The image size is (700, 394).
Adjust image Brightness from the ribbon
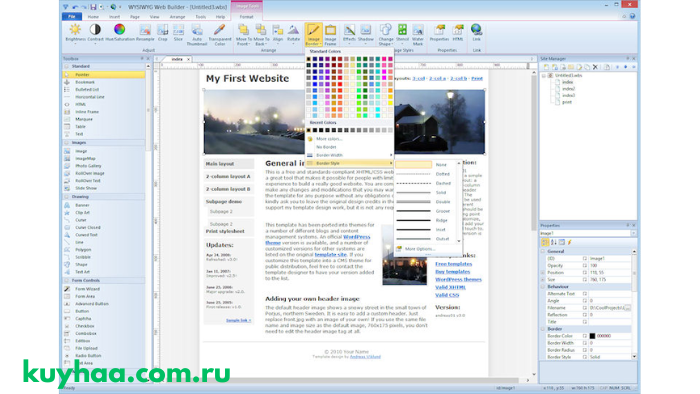pos(75,34)
